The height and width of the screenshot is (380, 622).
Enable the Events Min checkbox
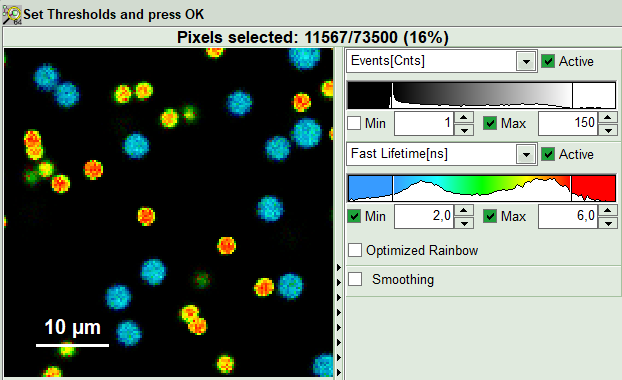tap(354, 123)
